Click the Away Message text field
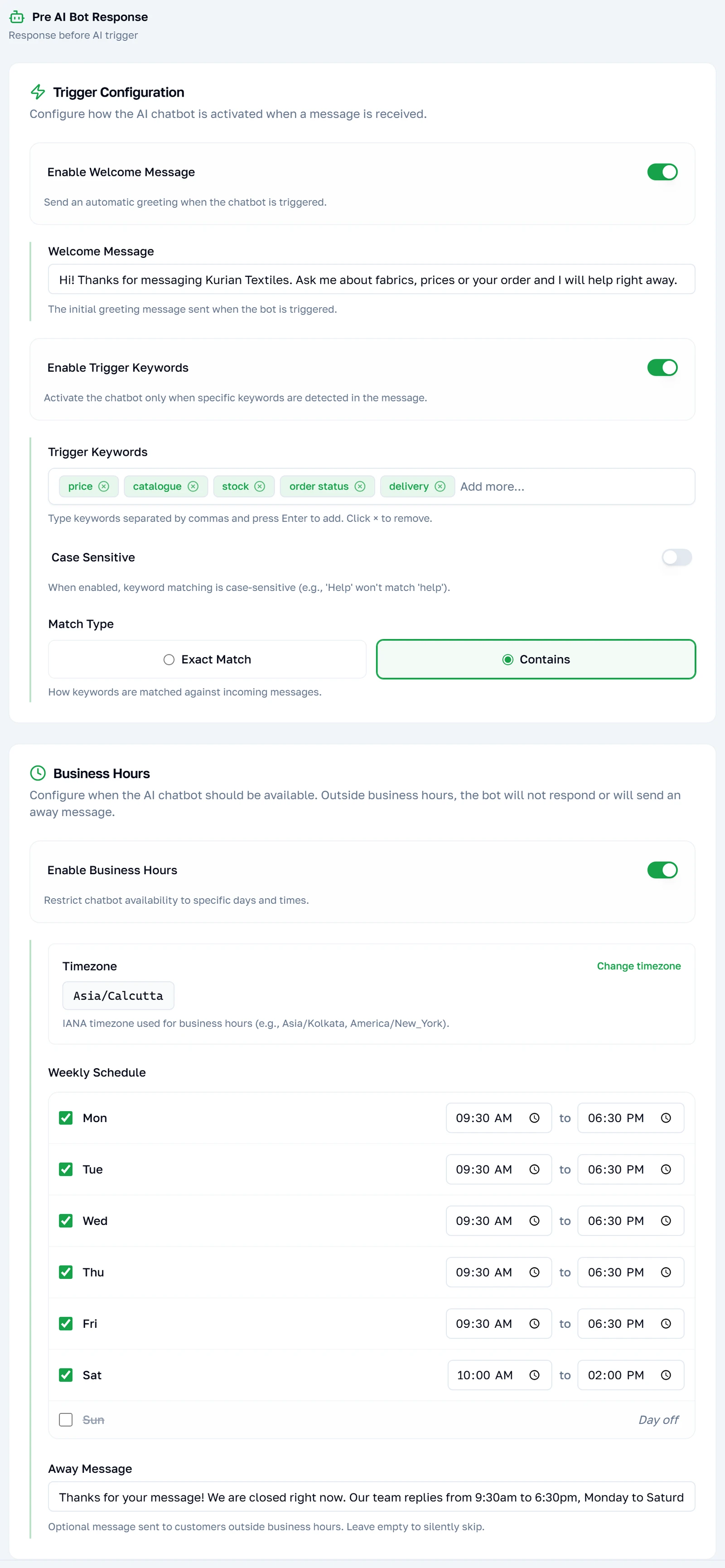 pyautogui.click(x=371, y=1497)
